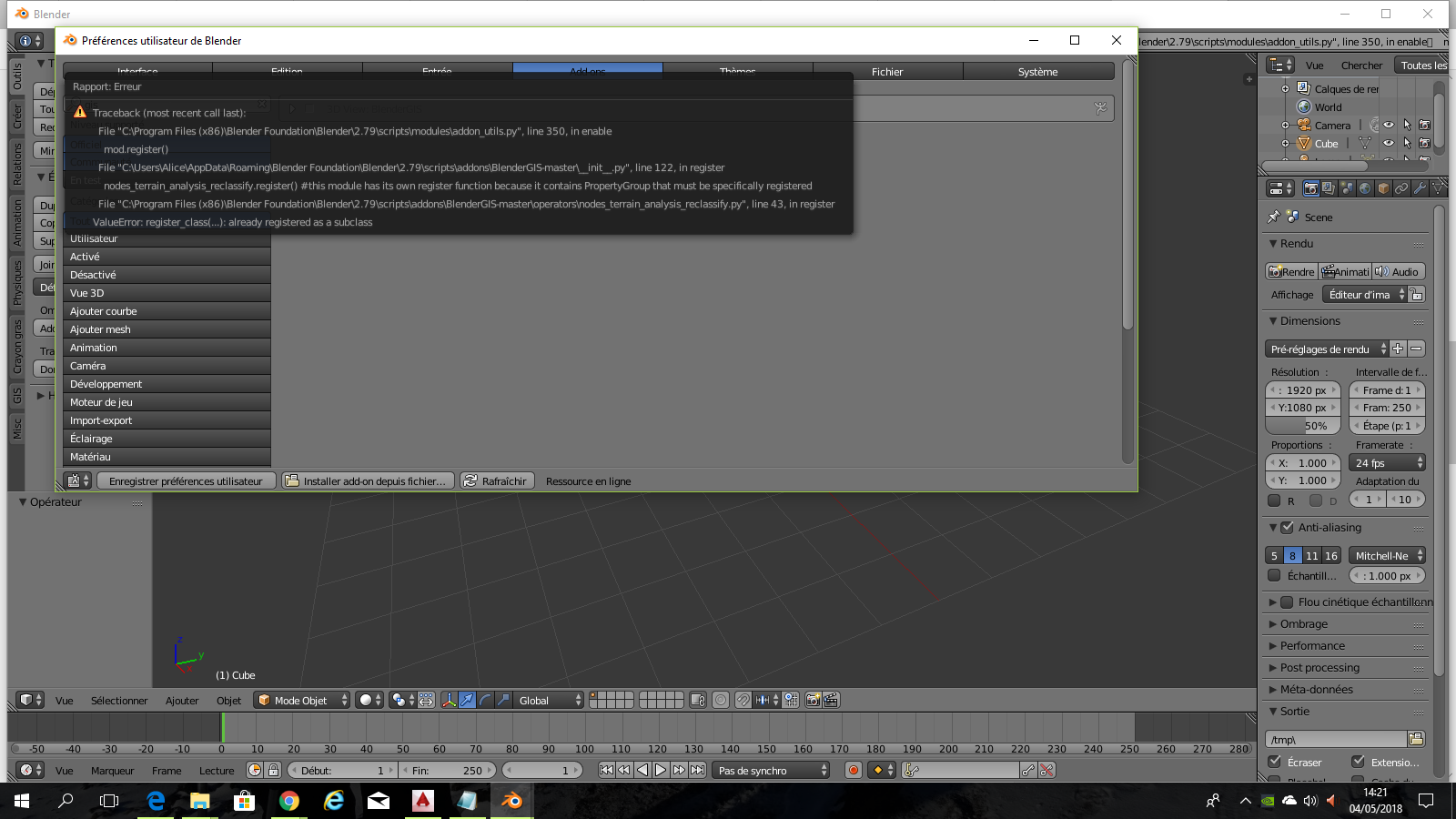Enable Flou cinétique échantillonné checkbox

coord(1287,602)
